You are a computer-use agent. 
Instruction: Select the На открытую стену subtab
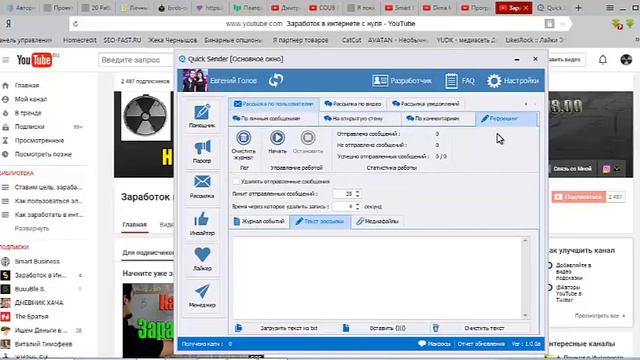(x=360, y=118)
